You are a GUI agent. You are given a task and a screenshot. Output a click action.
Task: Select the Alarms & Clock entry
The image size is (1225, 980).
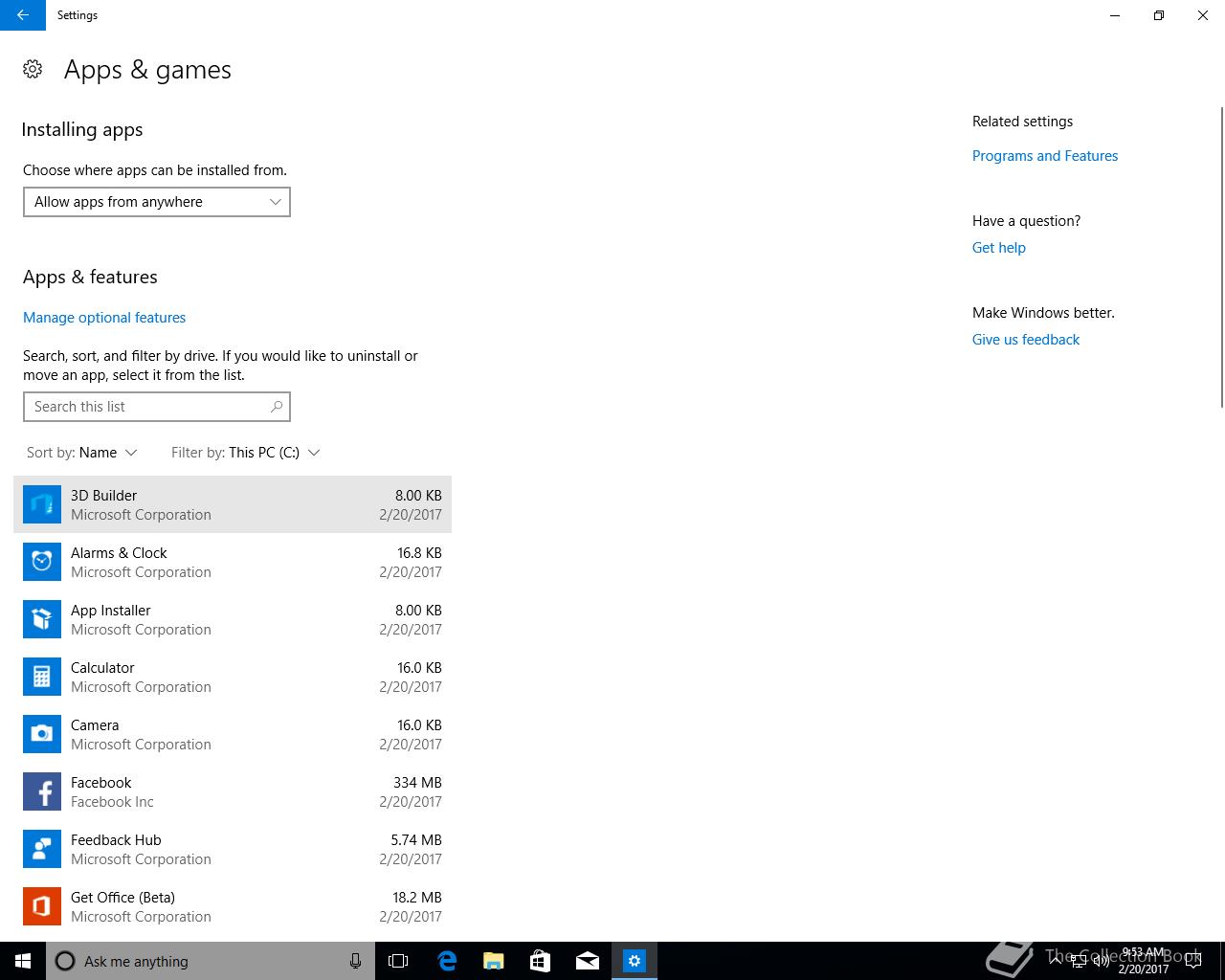point(233,562)
